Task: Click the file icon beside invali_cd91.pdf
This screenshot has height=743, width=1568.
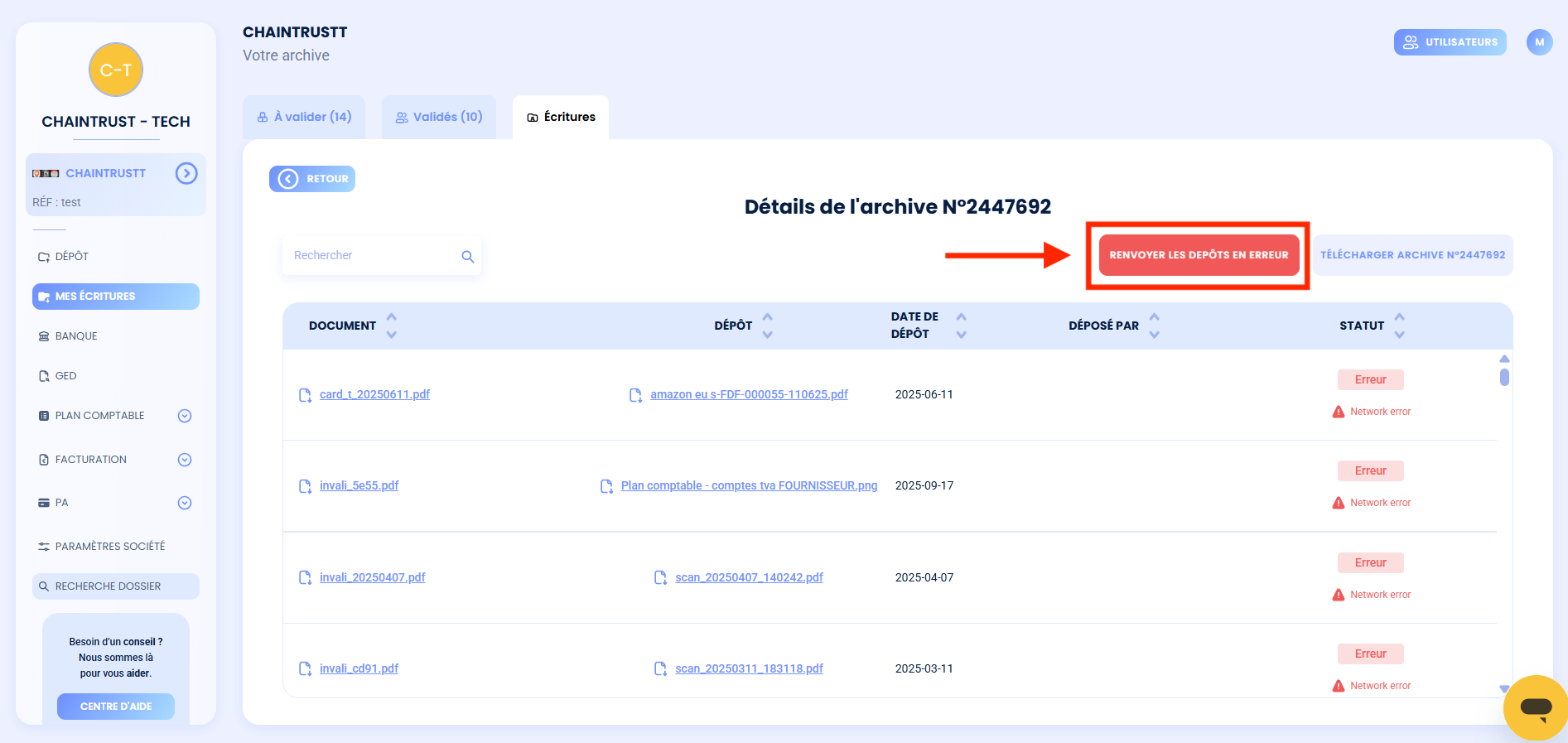Action: pos(305,668)
